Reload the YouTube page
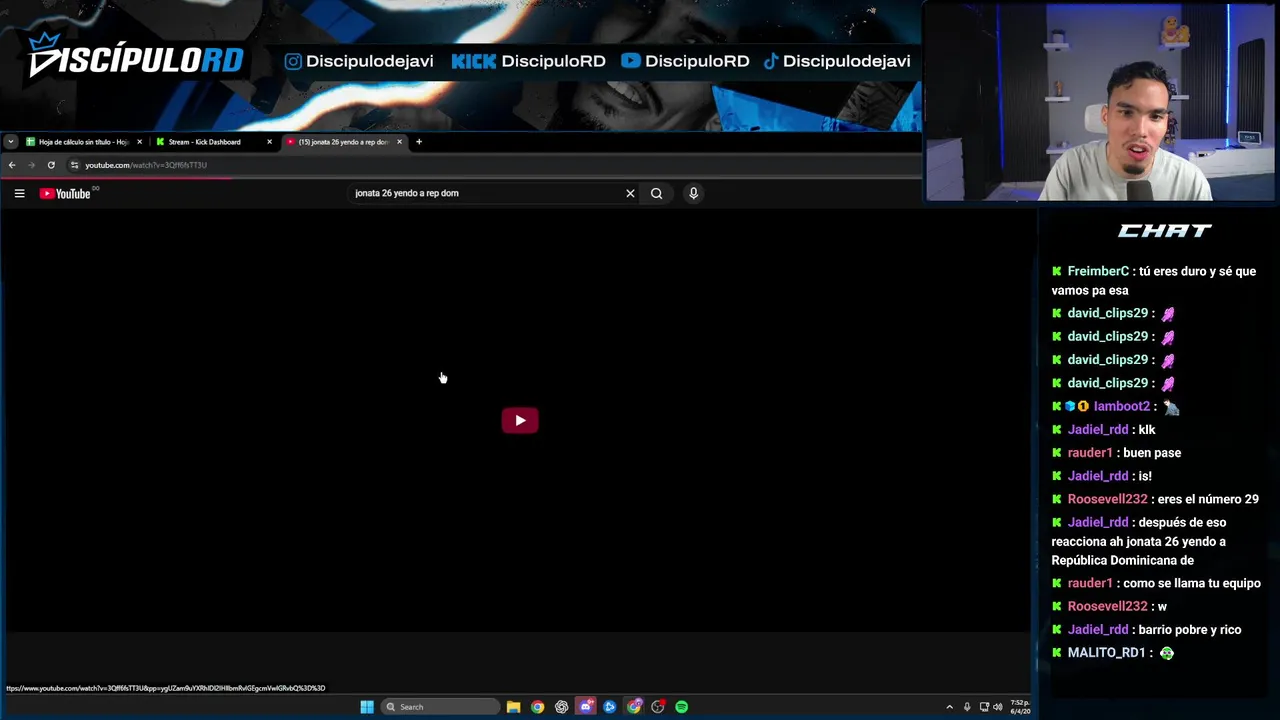The width and height of the screenshot is (1280, 720). click(51, 165)
